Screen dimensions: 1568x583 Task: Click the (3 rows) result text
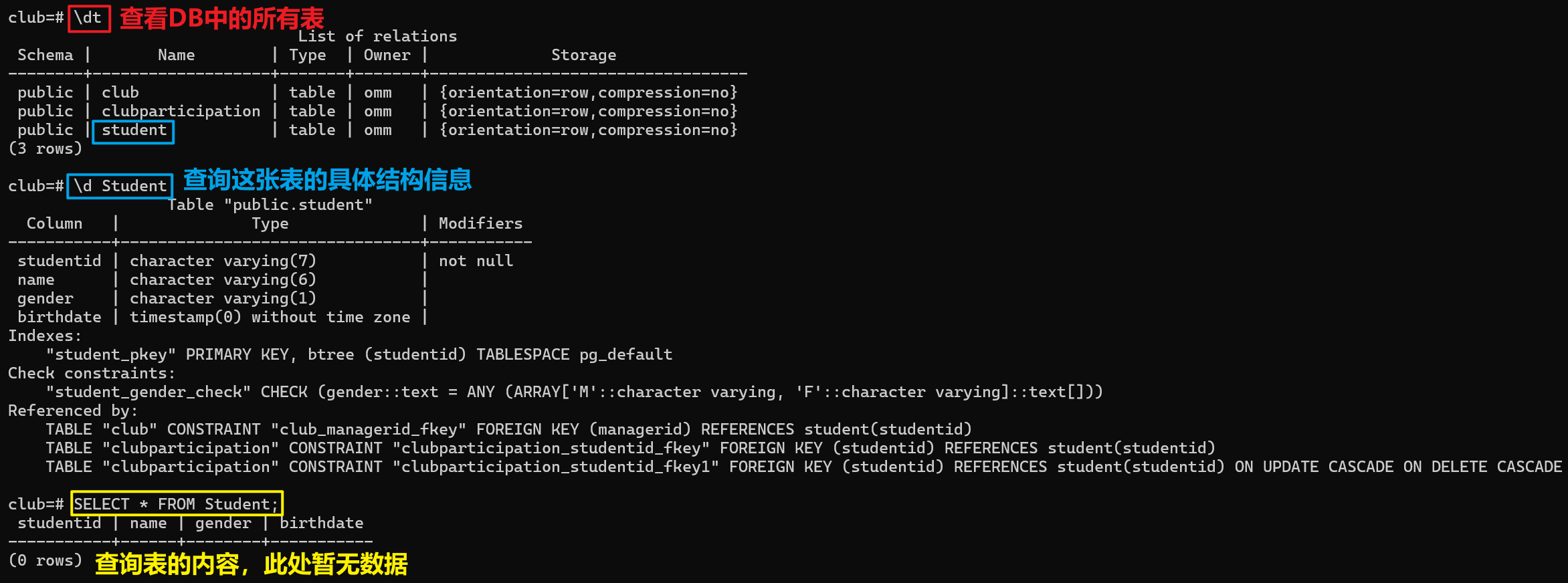point(45,148)
